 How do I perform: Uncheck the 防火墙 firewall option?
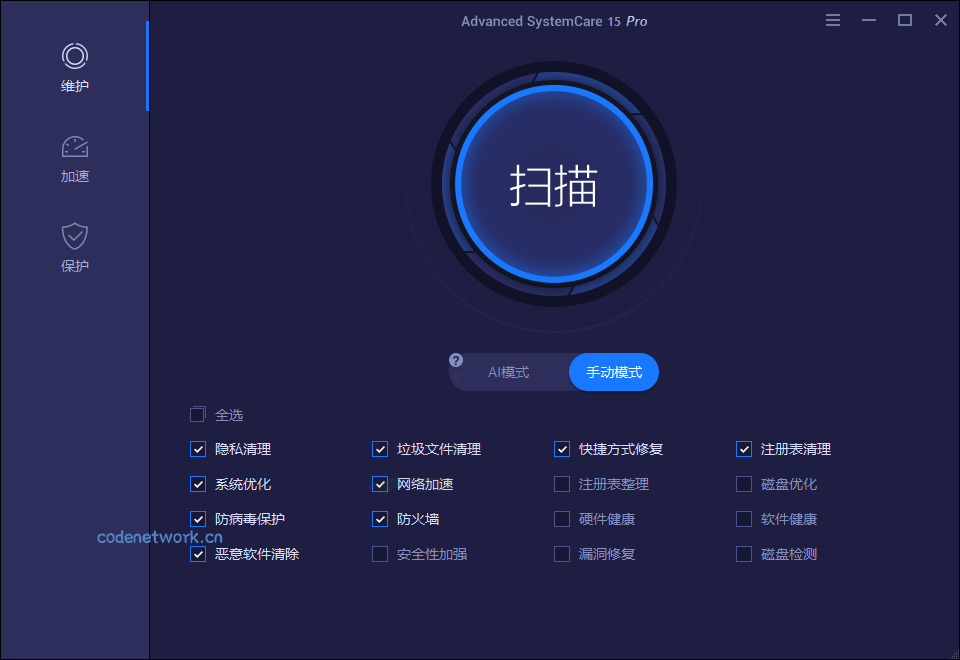click(x=379, y=519)
